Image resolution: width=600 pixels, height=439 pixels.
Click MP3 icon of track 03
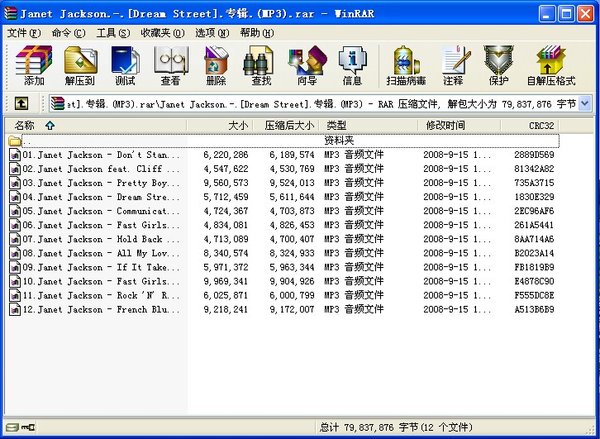(15, 183)
